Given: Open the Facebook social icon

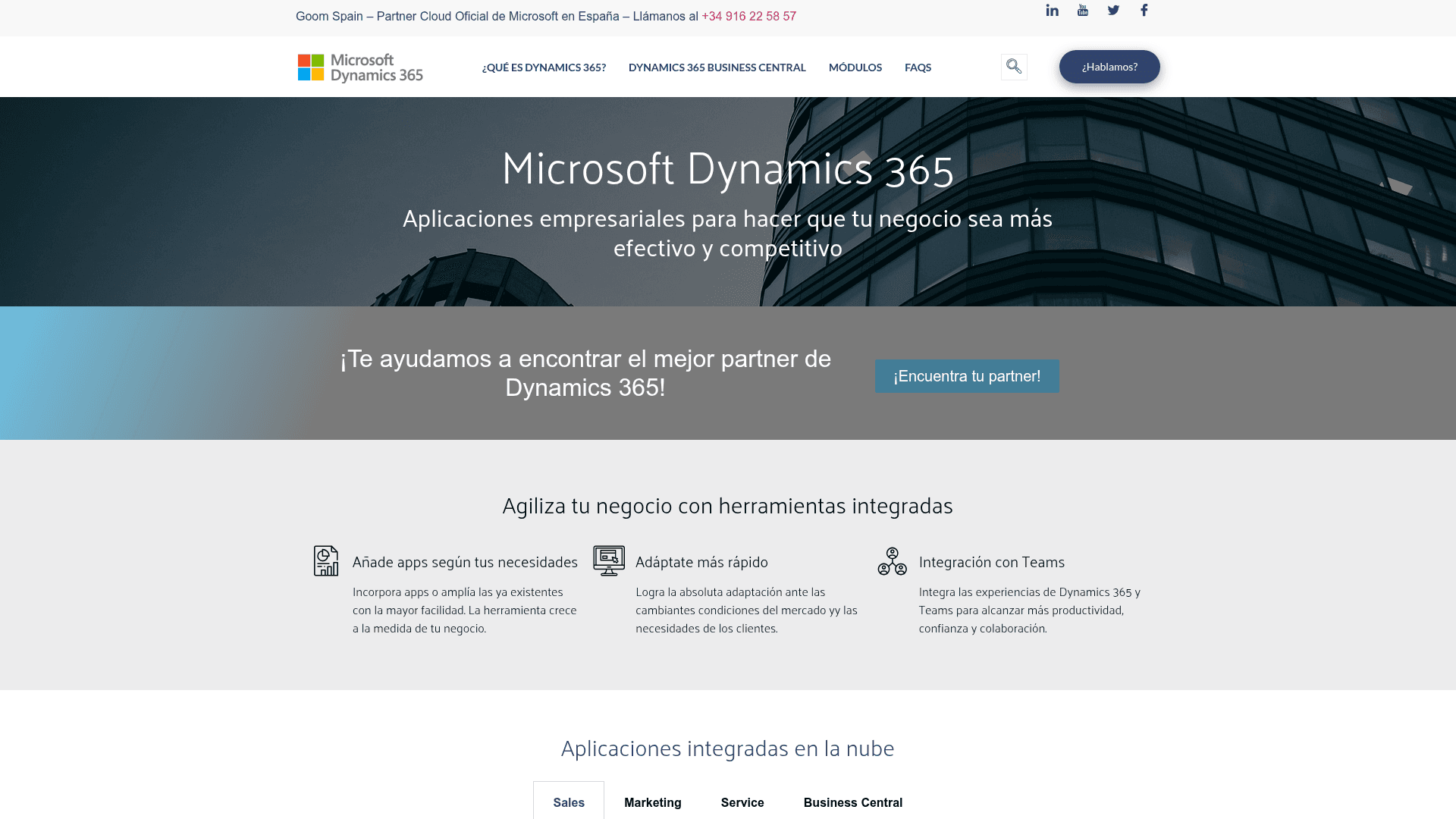Looking at the screenshot, I should pos(1144,10).
